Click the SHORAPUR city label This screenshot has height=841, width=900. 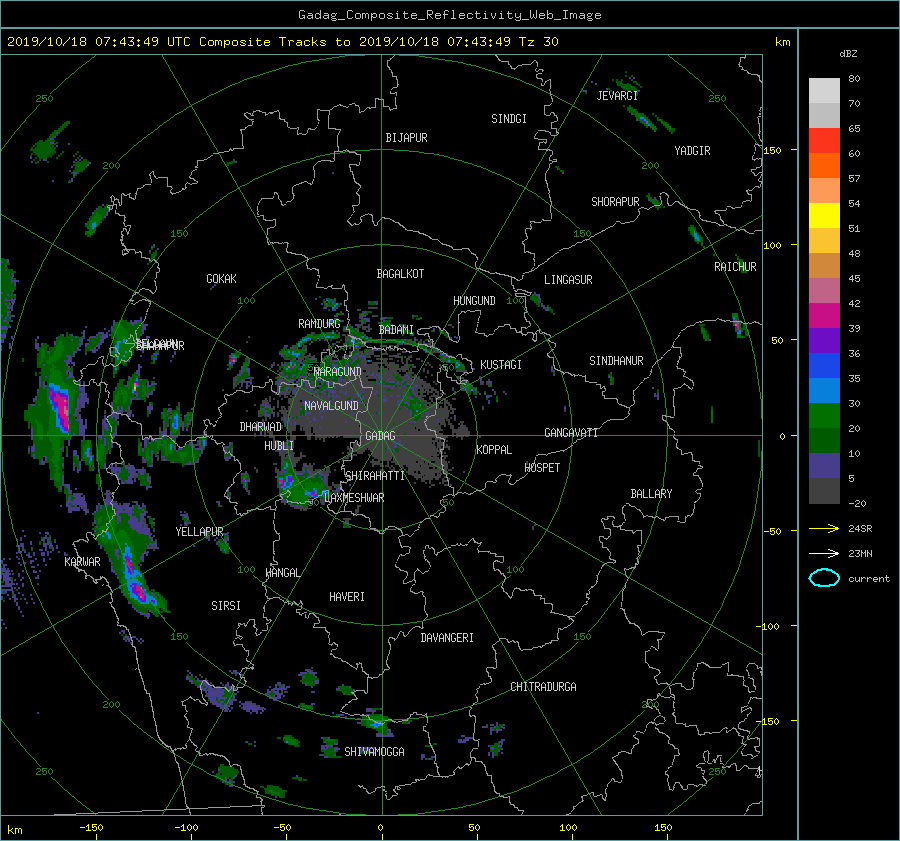click(x=615, y=202)
